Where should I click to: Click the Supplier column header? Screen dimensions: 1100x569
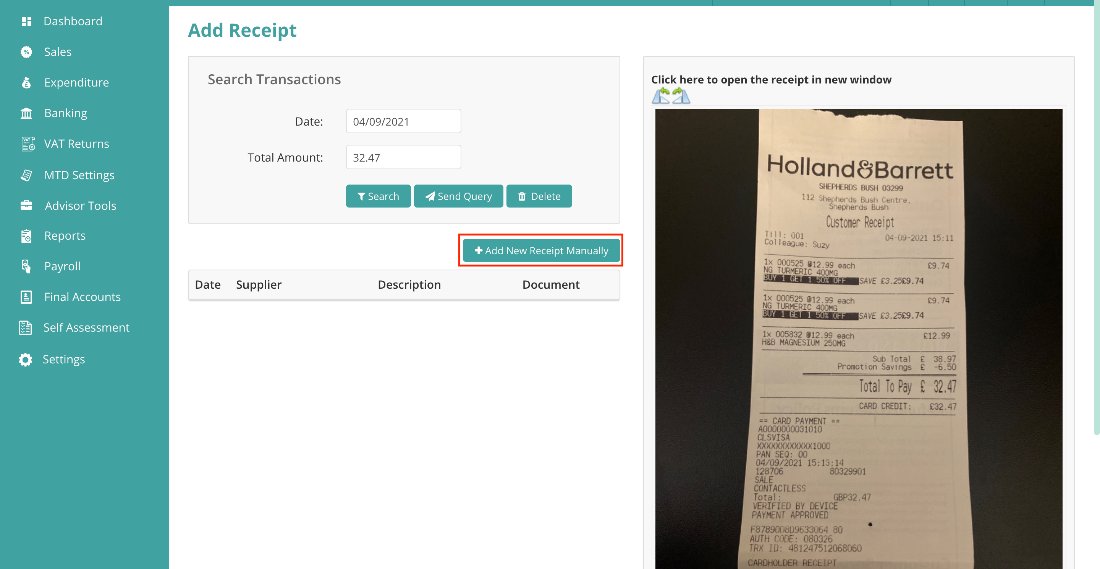point(259,285)
